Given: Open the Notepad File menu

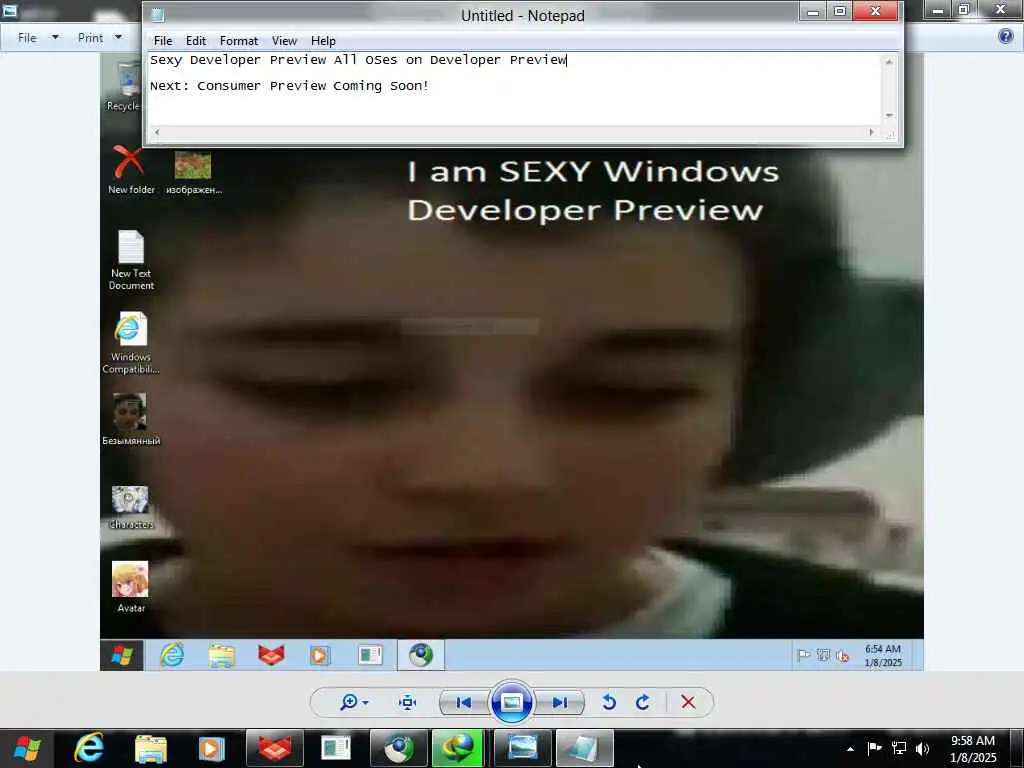Looking at the screenshot, I should (x=163, y=40).
